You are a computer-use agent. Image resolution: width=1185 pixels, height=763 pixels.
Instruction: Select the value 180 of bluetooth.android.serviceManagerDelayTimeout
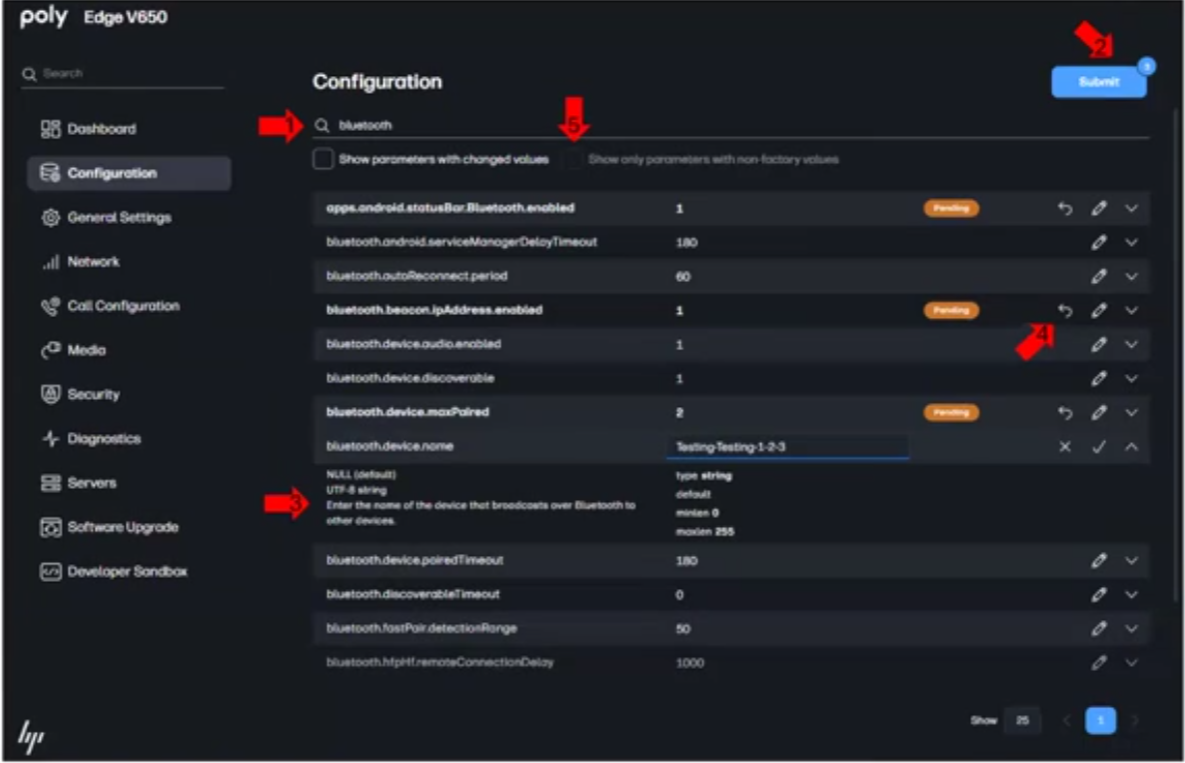point(686,242)
